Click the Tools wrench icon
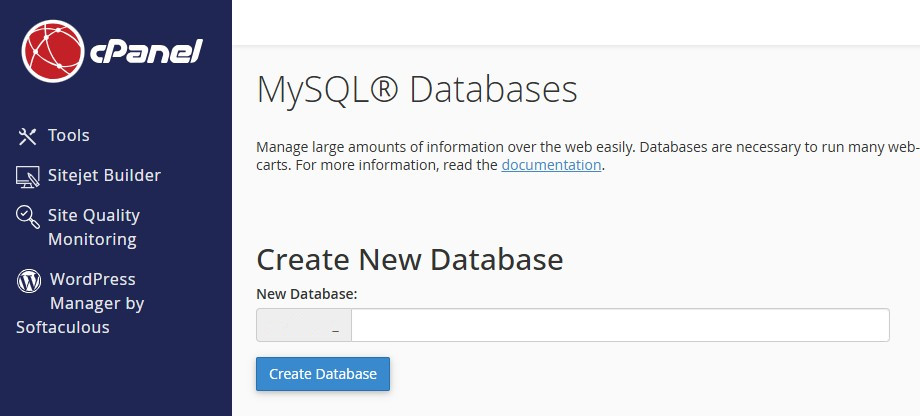The height and width of the screenshot is (416, 920). pyautogui.click(x=28, y=136)
